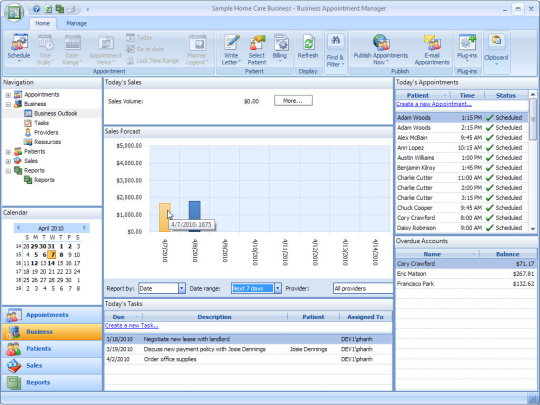Image resolution: width=540 pixels, height=405 pixels.
Task: Select Alex McBain appointment row
Action: [461, 138]
